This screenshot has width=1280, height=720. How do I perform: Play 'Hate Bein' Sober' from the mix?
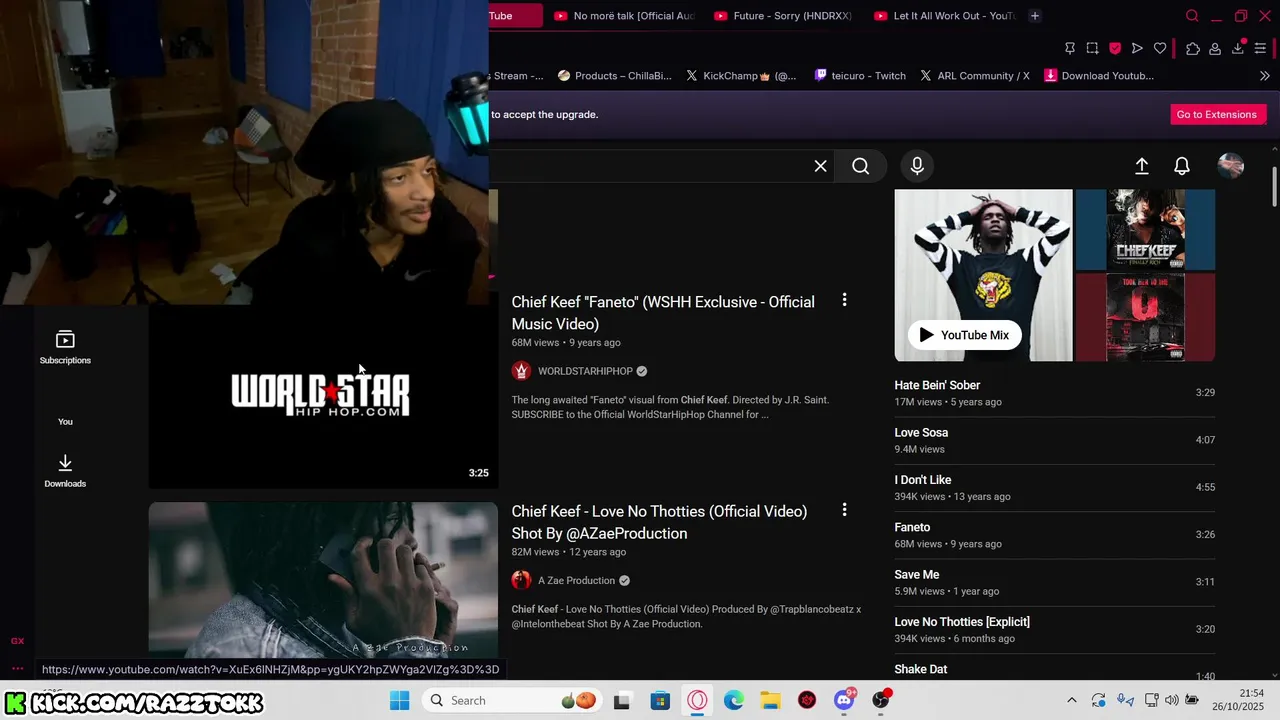click(x=1054, y=393)
